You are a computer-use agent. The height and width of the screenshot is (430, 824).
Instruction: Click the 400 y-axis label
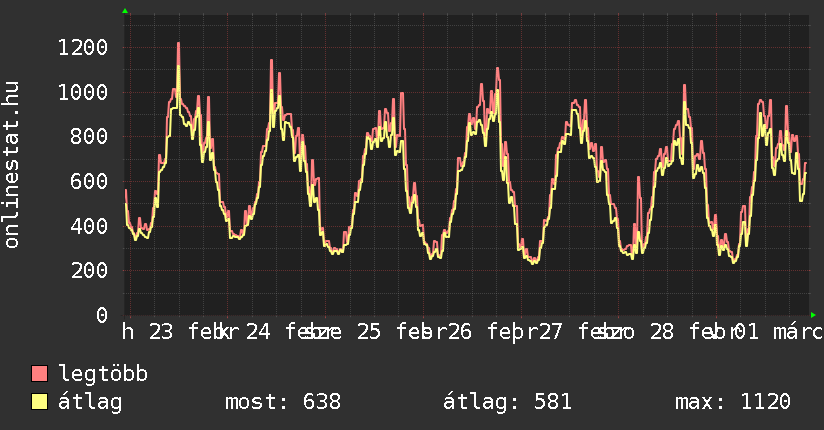click(x=89, y=226)
